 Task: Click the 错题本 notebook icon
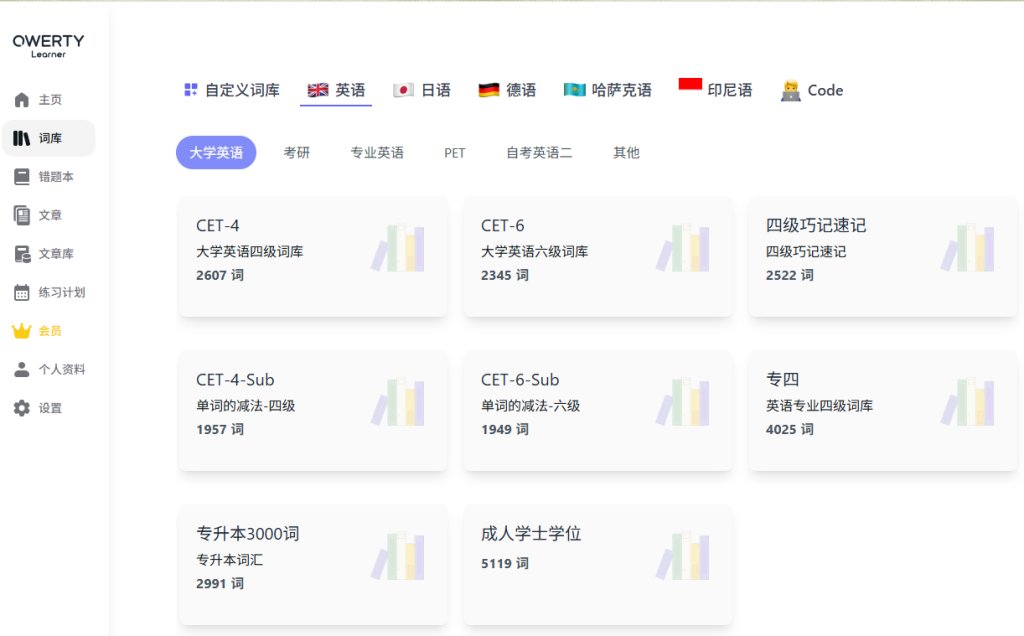[22, 177]
